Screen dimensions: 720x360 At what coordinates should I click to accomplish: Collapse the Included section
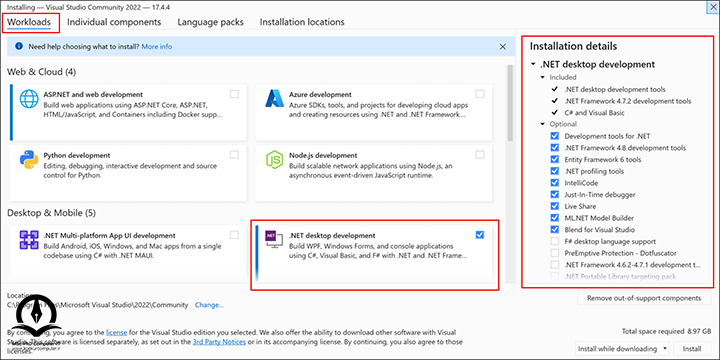542,77
